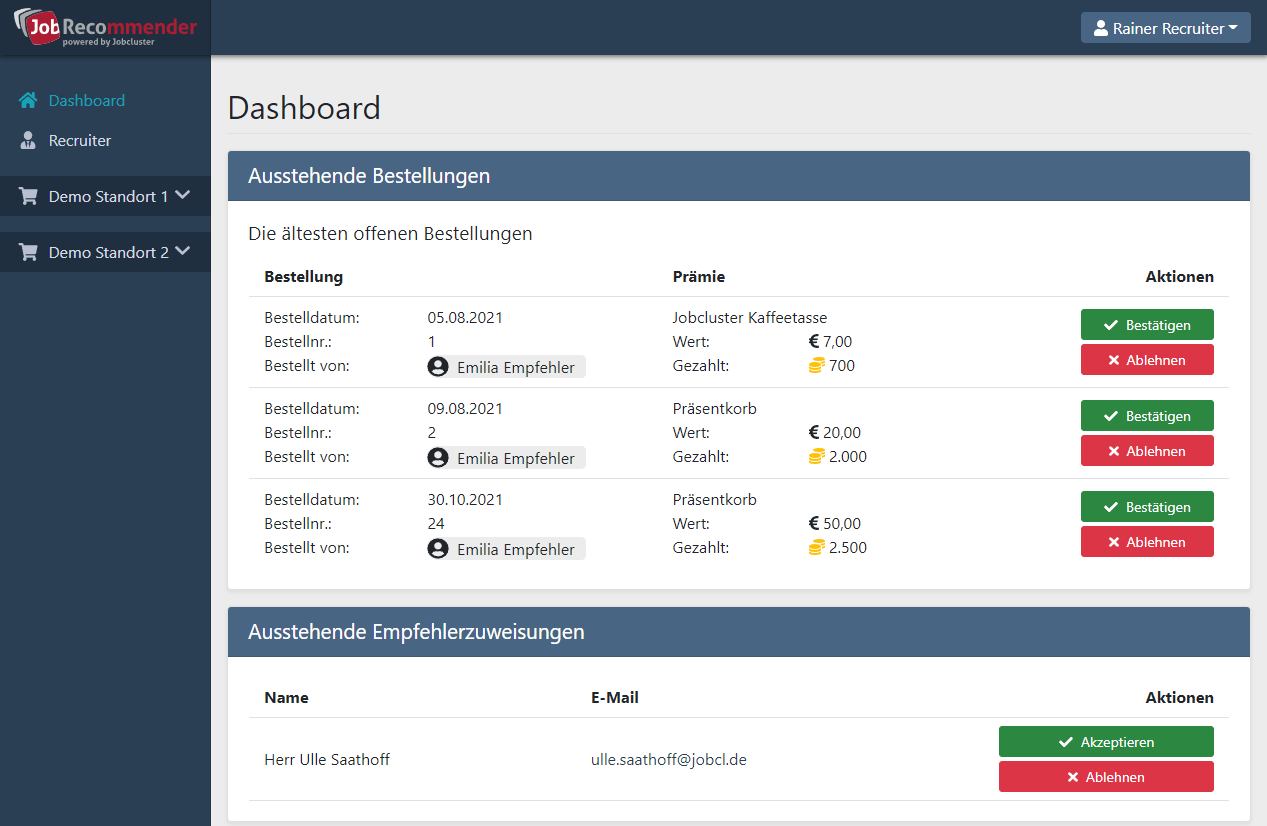Click the Demo Standort 2 cart icon
Image resolution: width=1267 pixels, height=826 pixels.
28,253
